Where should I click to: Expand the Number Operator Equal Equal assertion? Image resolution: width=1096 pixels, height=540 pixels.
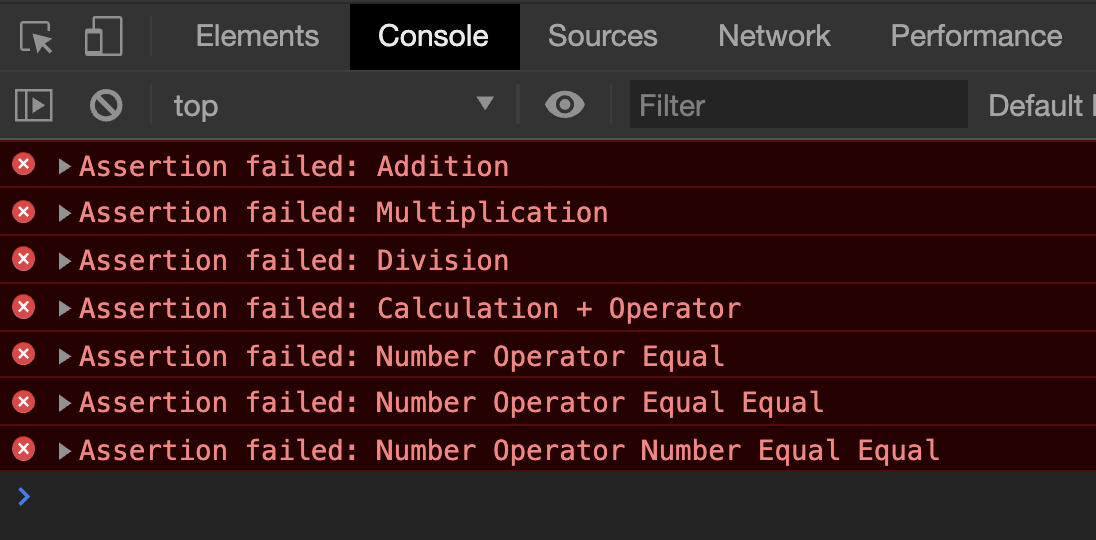65,403
